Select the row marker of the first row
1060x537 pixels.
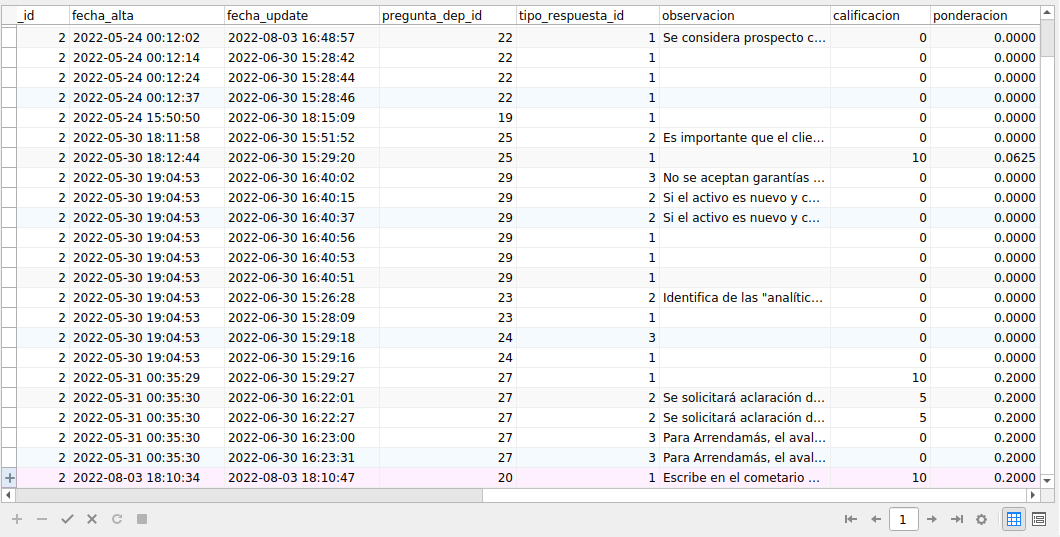tap(9, 37)
